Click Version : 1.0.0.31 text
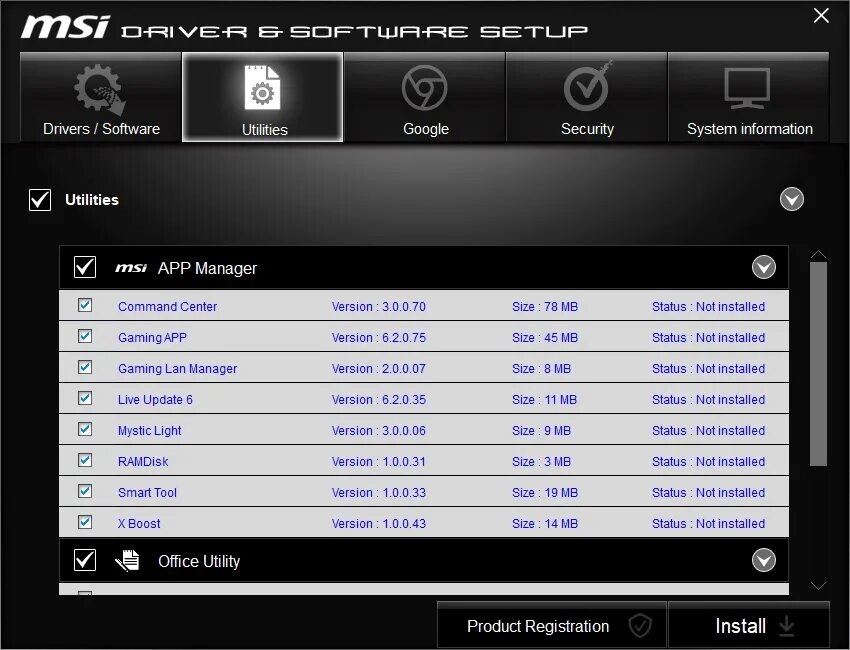The image size is (850, 650). (378, 461)
